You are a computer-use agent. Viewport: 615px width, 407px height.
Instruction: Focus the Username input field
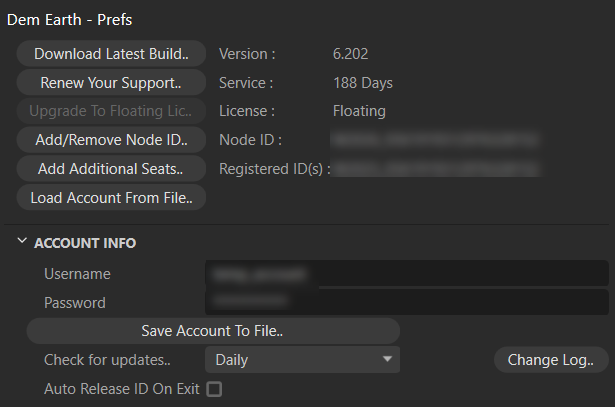pos(407,273)
